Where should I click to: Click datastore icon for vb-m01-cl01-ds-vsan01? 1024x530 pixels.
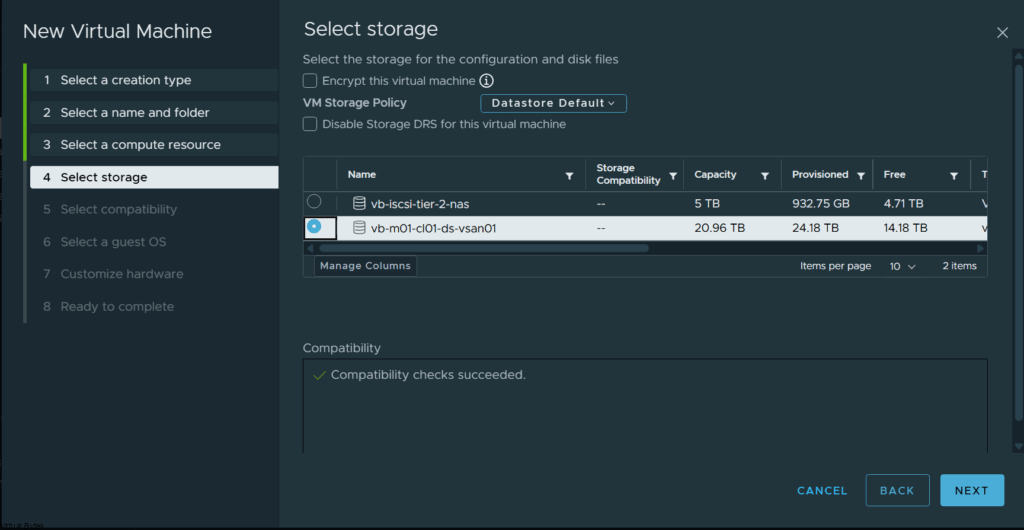[x=359, y=228]
